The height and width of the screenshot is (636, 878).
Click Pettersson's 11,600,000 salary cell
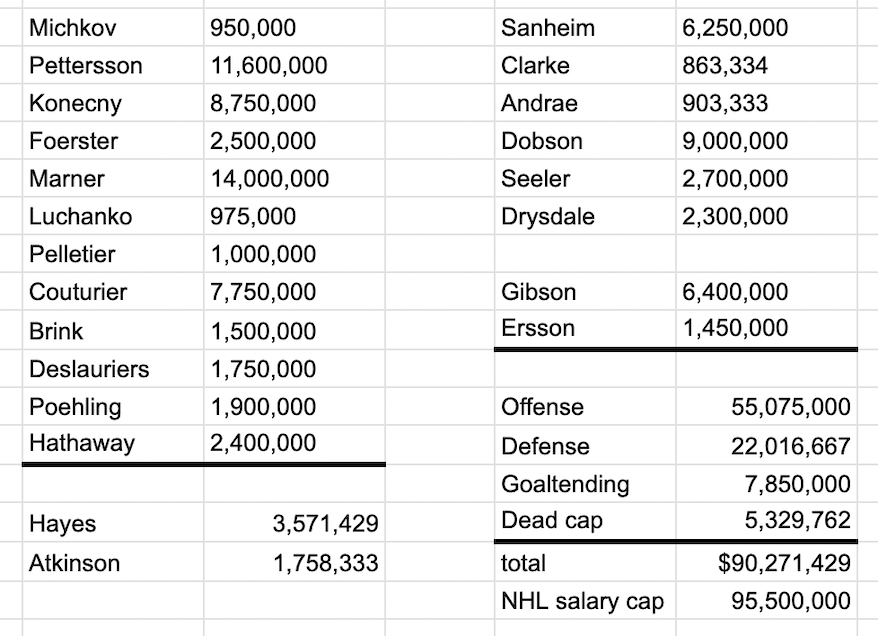point(293,66)
